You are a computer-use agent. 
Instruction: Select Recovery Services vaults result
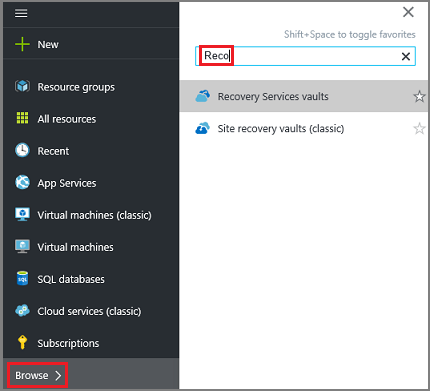point(304,96)
